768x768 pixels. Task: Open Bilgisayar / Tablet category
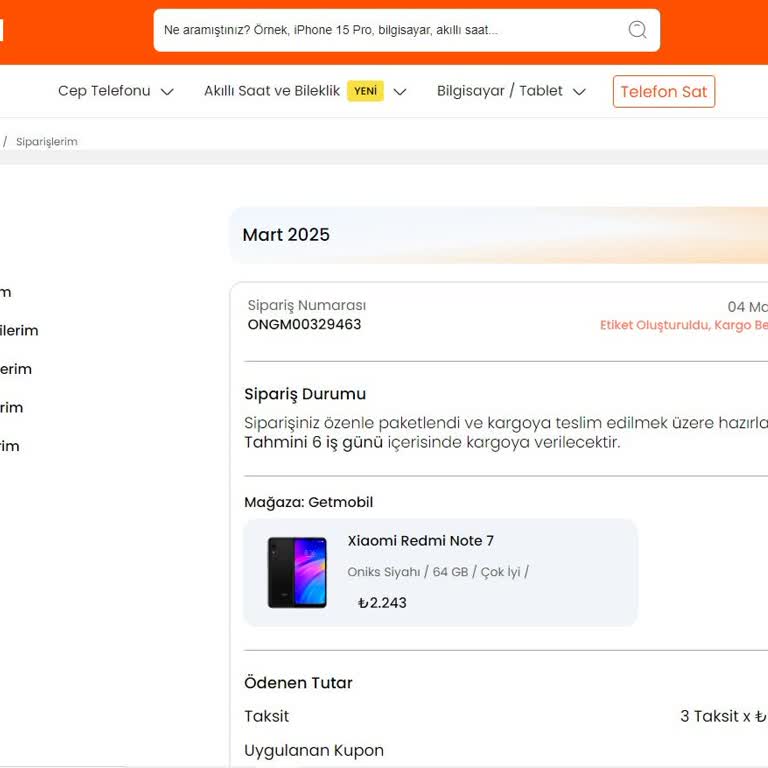[x=499, y=91]
